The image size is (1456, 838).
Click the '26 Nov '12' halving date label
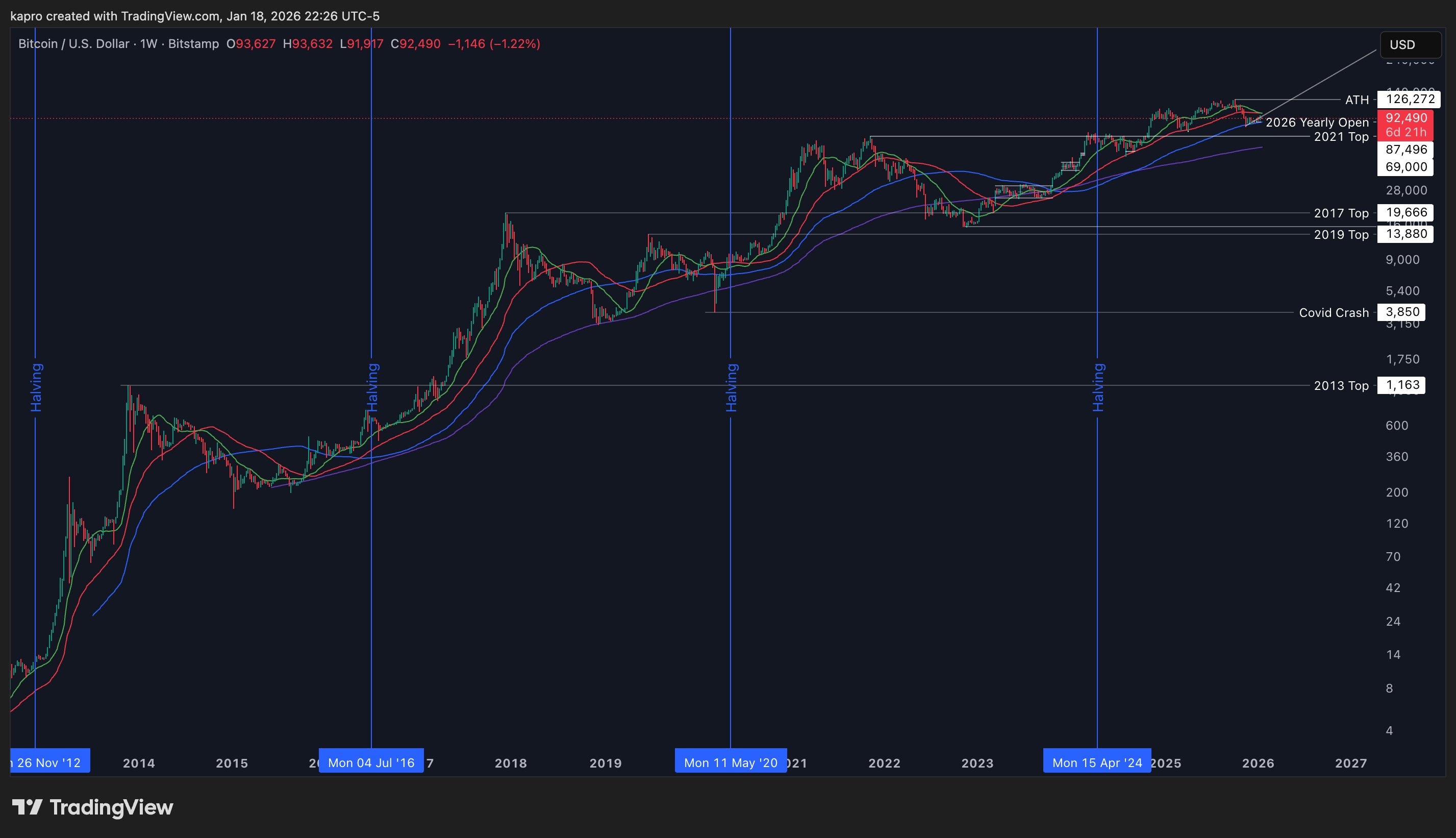point(49,762)
